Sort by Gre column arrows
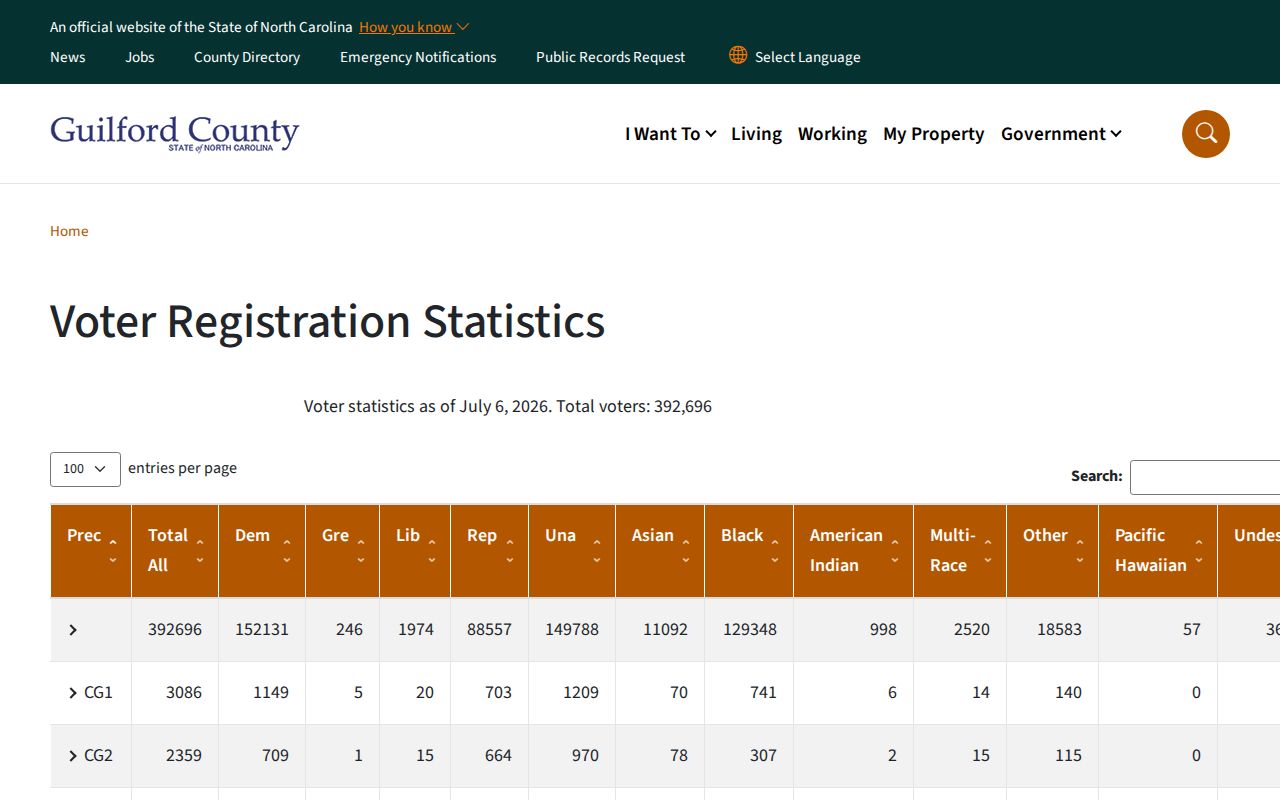The height and width of the screenshot is (800, 1280). [361, 551]
